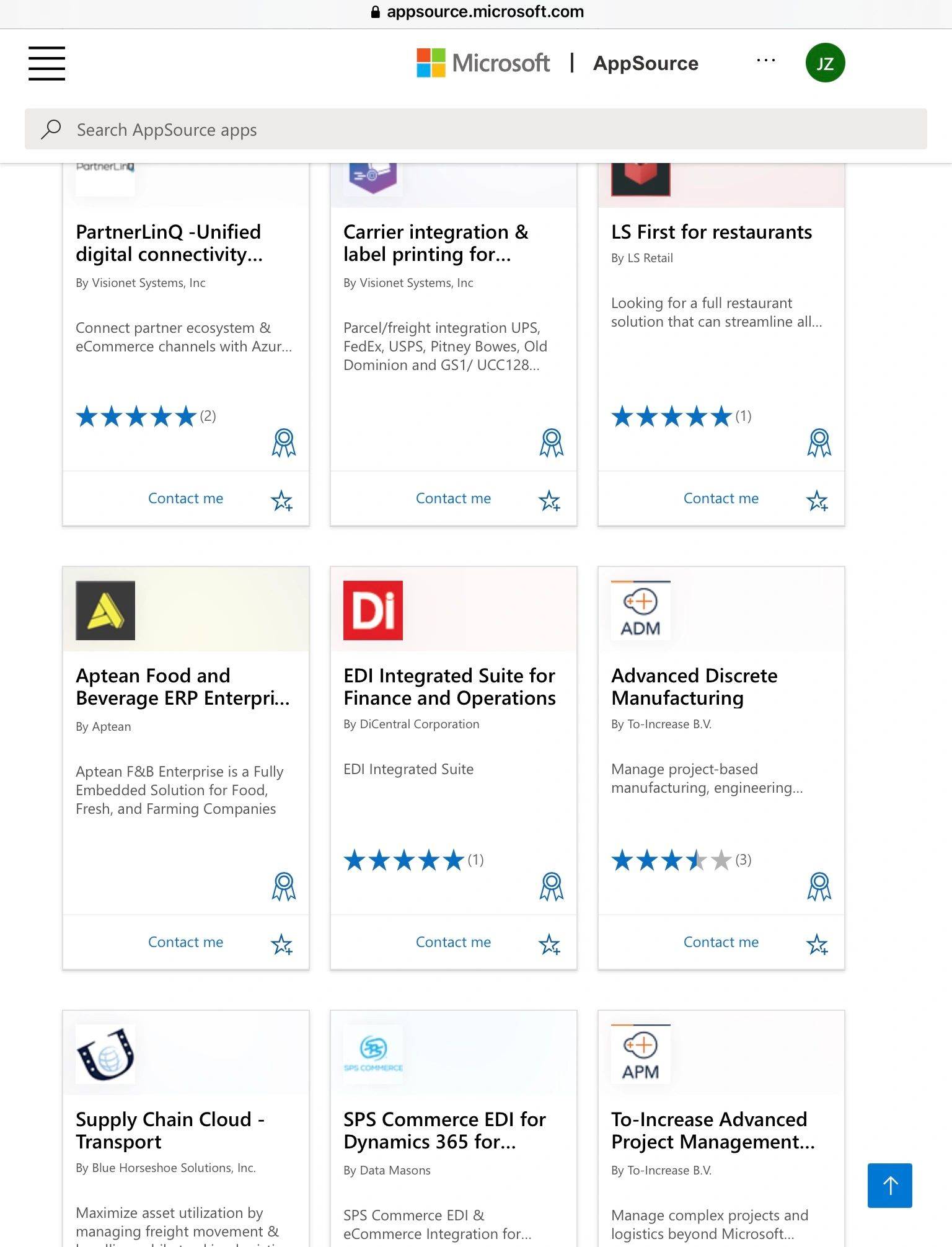
Task: Open SPS Commerce EDI for Dynamics 365 listing
Action: (x=444, y=1130)
